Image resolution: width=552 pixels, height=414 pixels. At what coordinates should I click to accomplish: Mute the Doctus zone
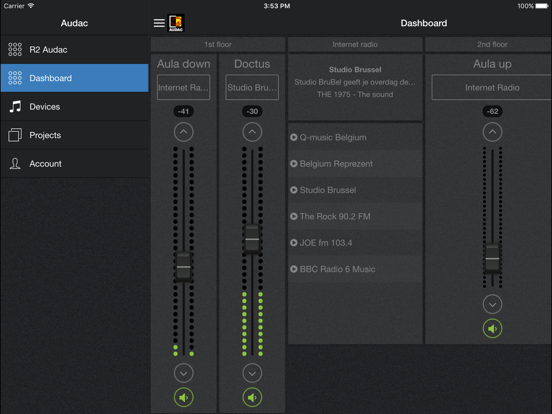click(x=252, y=397)
